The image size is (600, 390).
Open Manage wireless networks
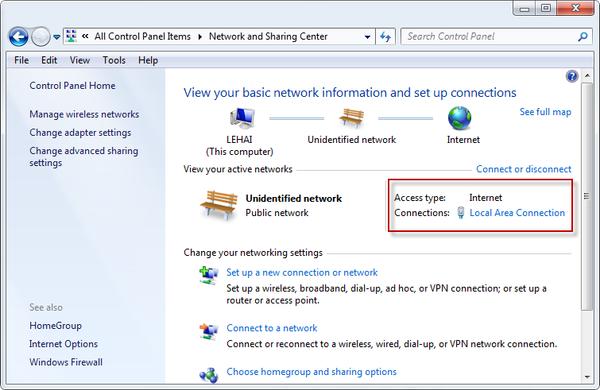pos(84,114)
